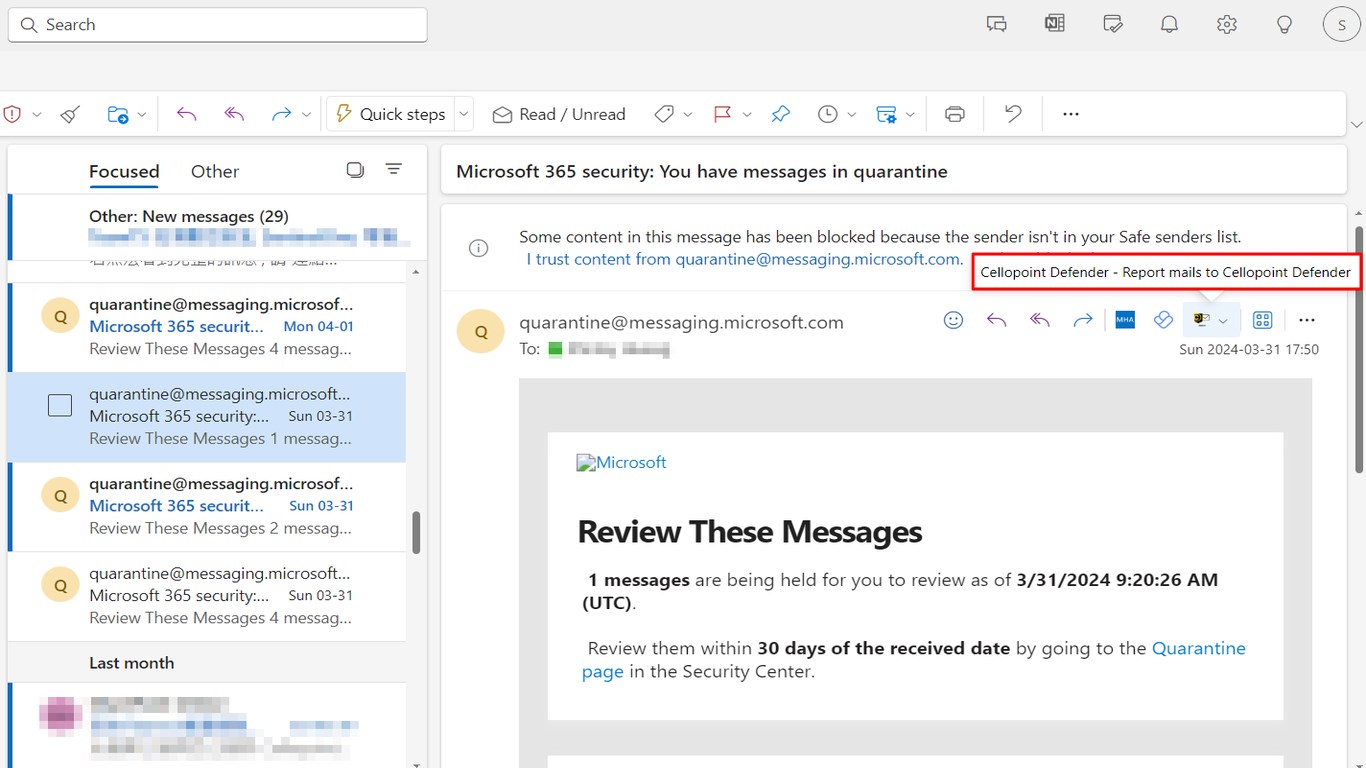1366x768 pixels.
Task: Click the Categorize tag icon
Action: pyautogui.click(x=664, y=114)
